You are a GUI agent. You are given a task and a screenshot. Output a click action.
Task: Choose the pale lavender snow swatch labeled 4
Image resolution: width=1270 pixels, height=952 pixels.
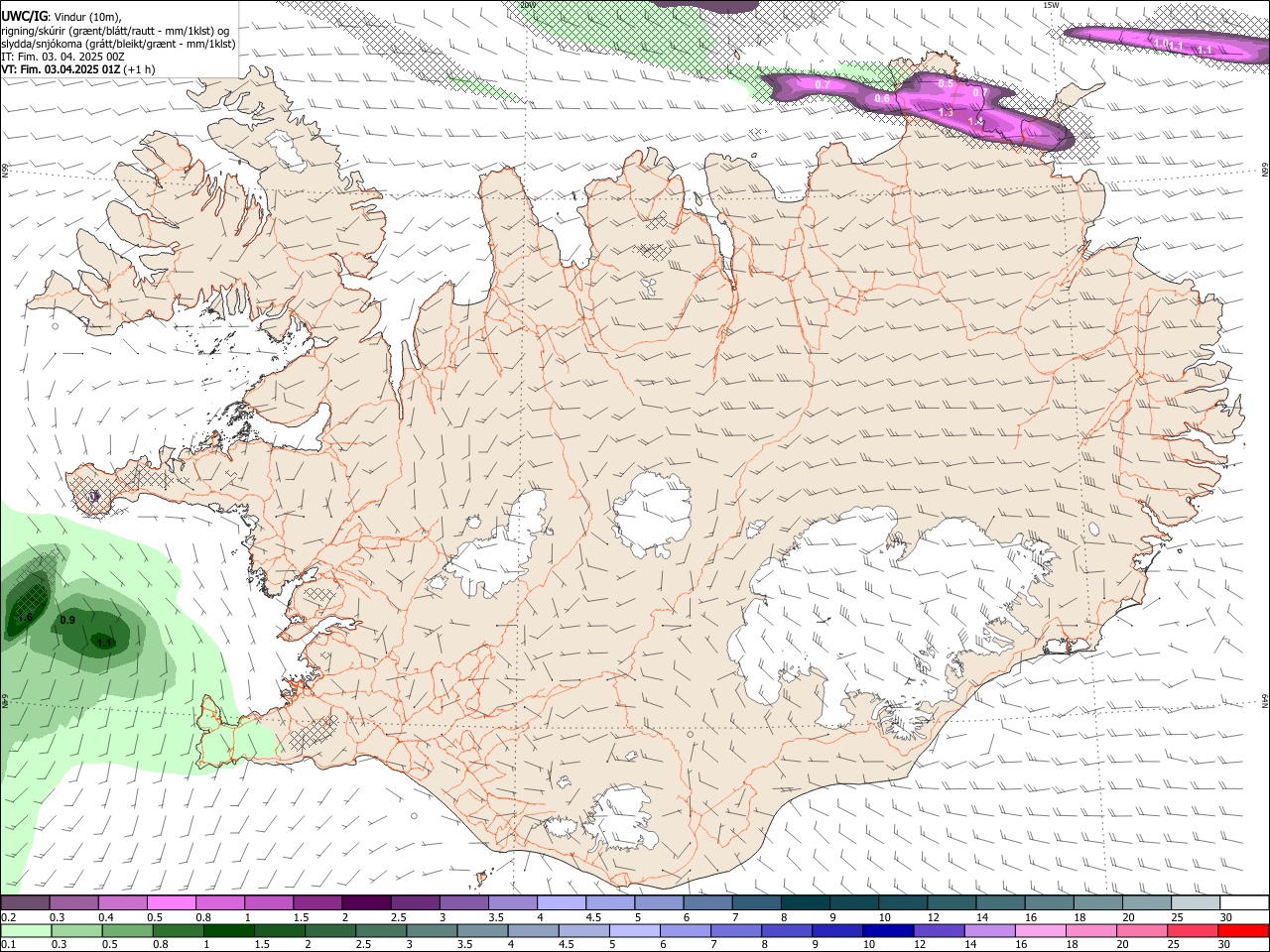pos(563,902)
